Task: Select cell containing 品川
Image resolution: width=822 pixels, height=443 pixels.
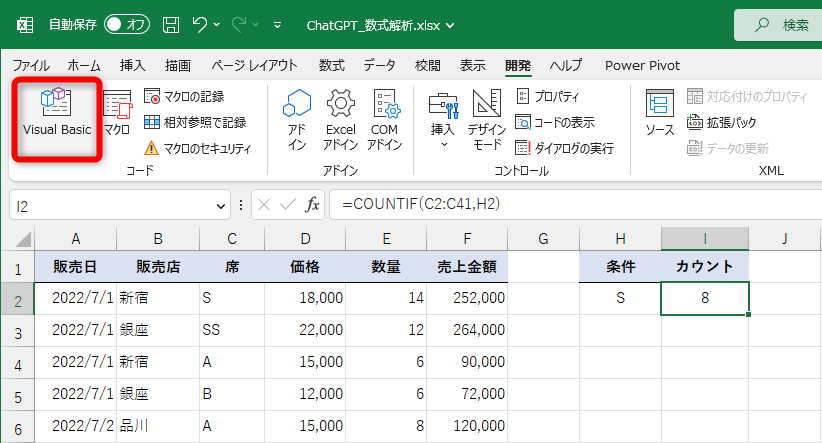Action: tap(158, 426)
